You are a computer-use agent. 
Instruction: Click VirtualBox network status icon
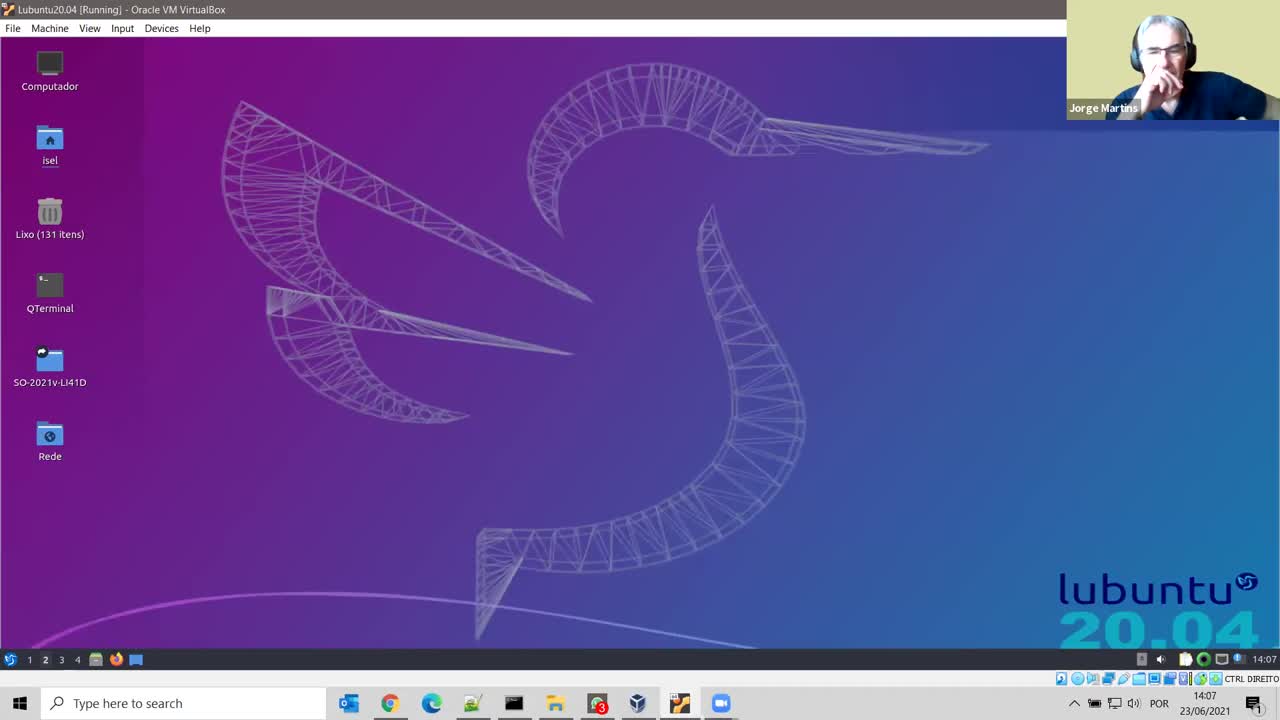(x=1108, y=679)
